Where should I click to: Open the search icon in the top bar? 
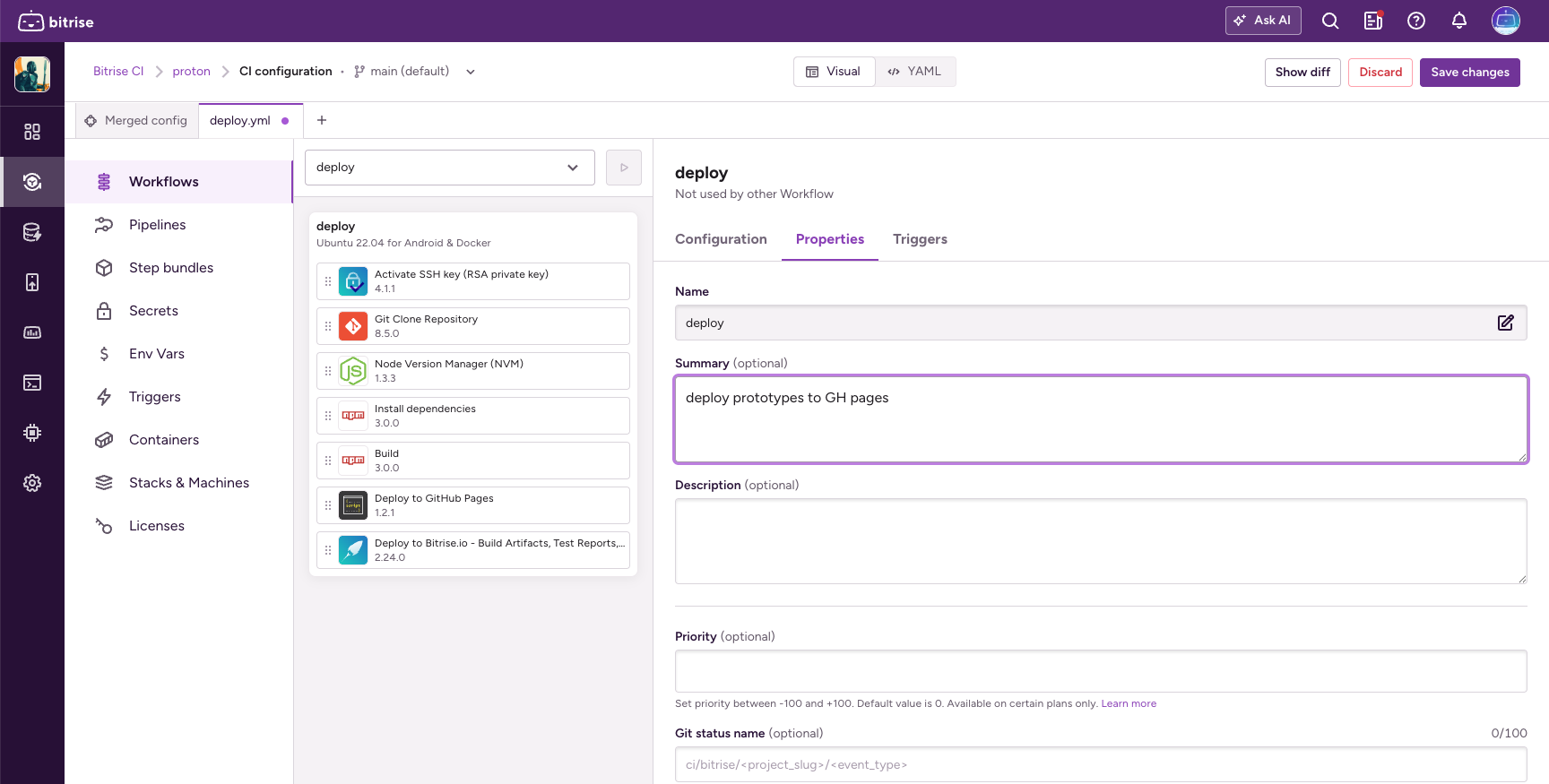coord(1330,21)
